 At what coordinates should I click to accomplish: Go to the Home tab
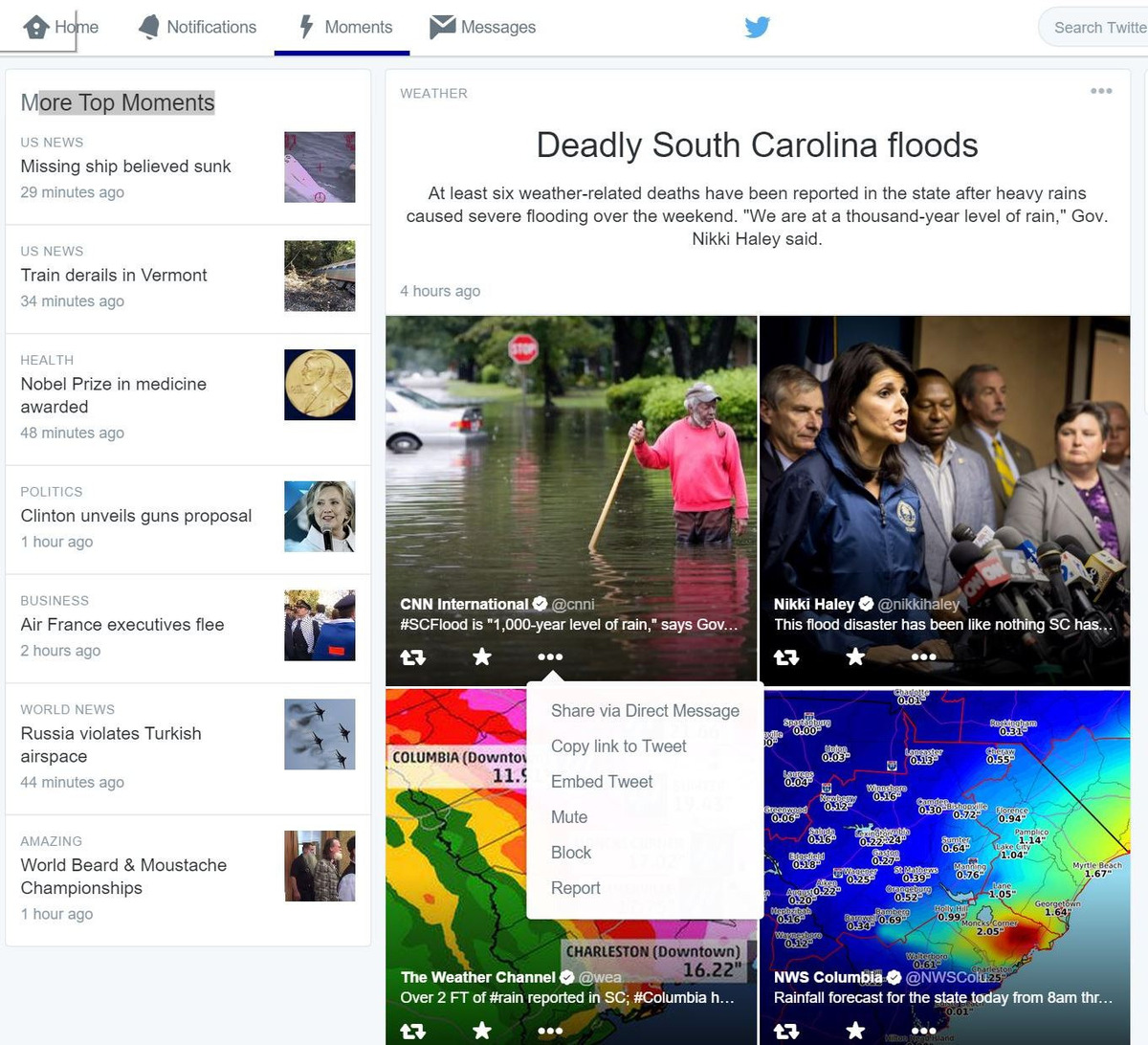click(61, 27)
